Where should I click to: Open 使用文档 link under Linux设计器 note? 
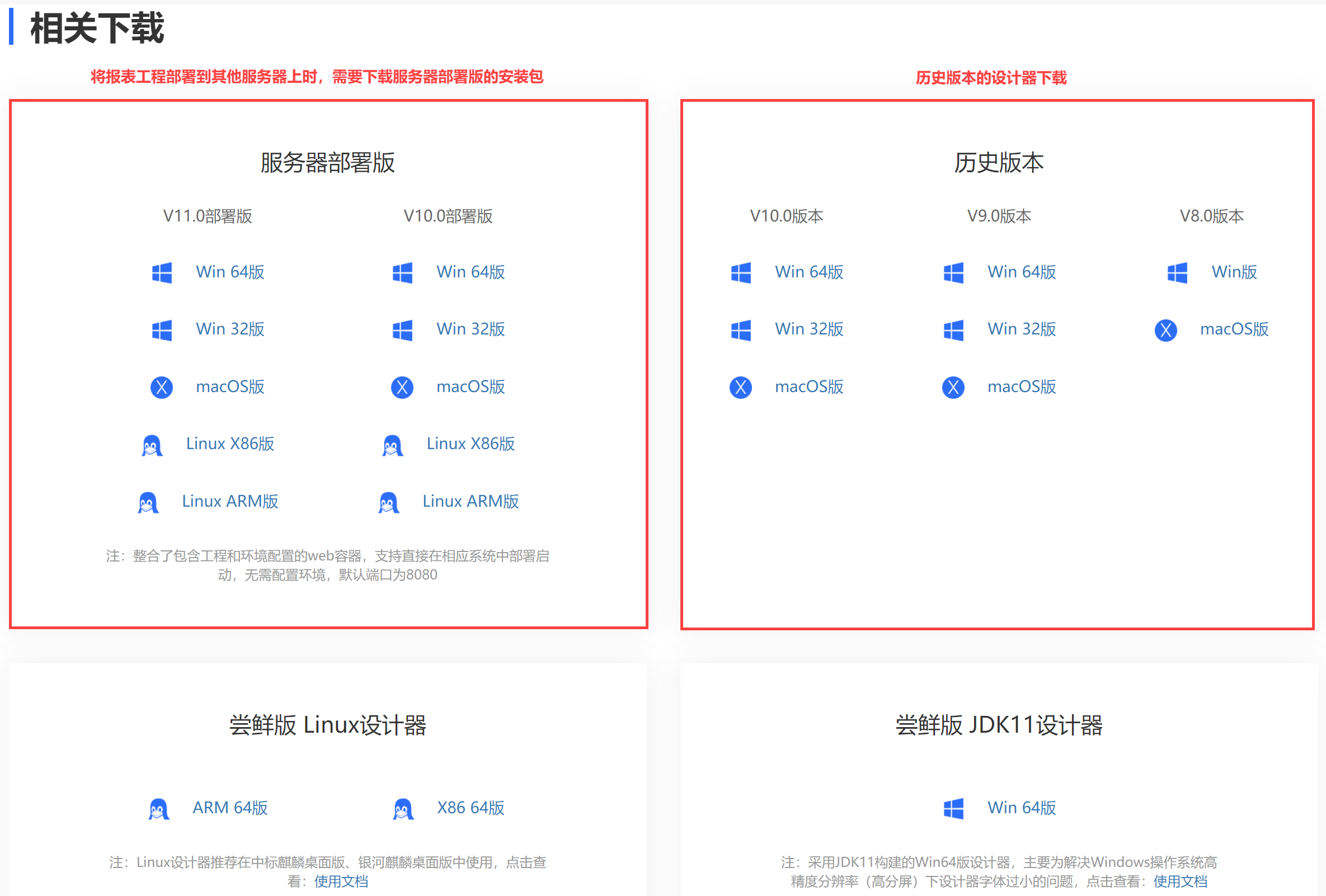341,881
